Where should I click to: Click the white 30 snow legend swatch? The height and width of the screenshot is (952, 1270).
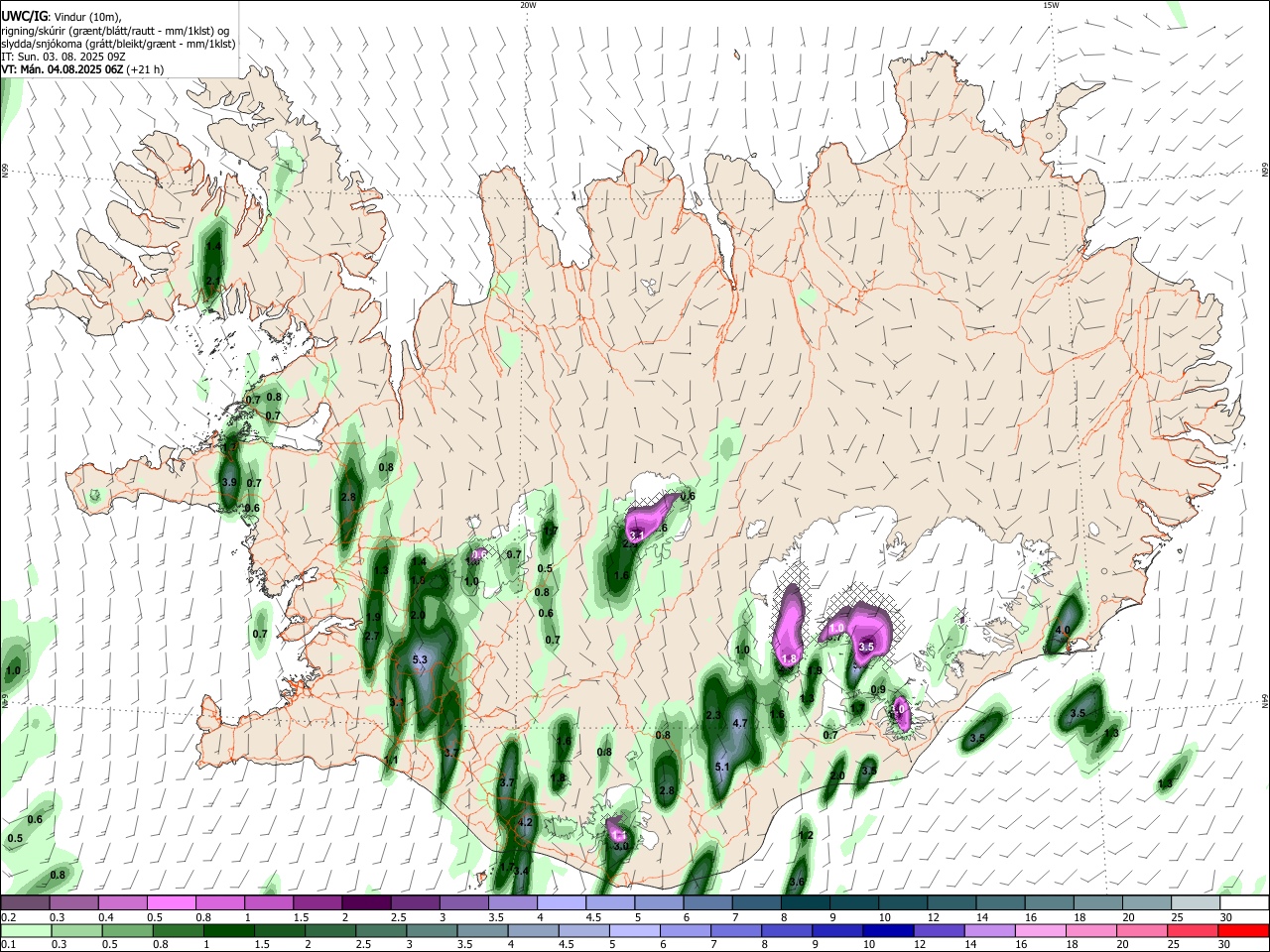click(x=1243, y=903)
